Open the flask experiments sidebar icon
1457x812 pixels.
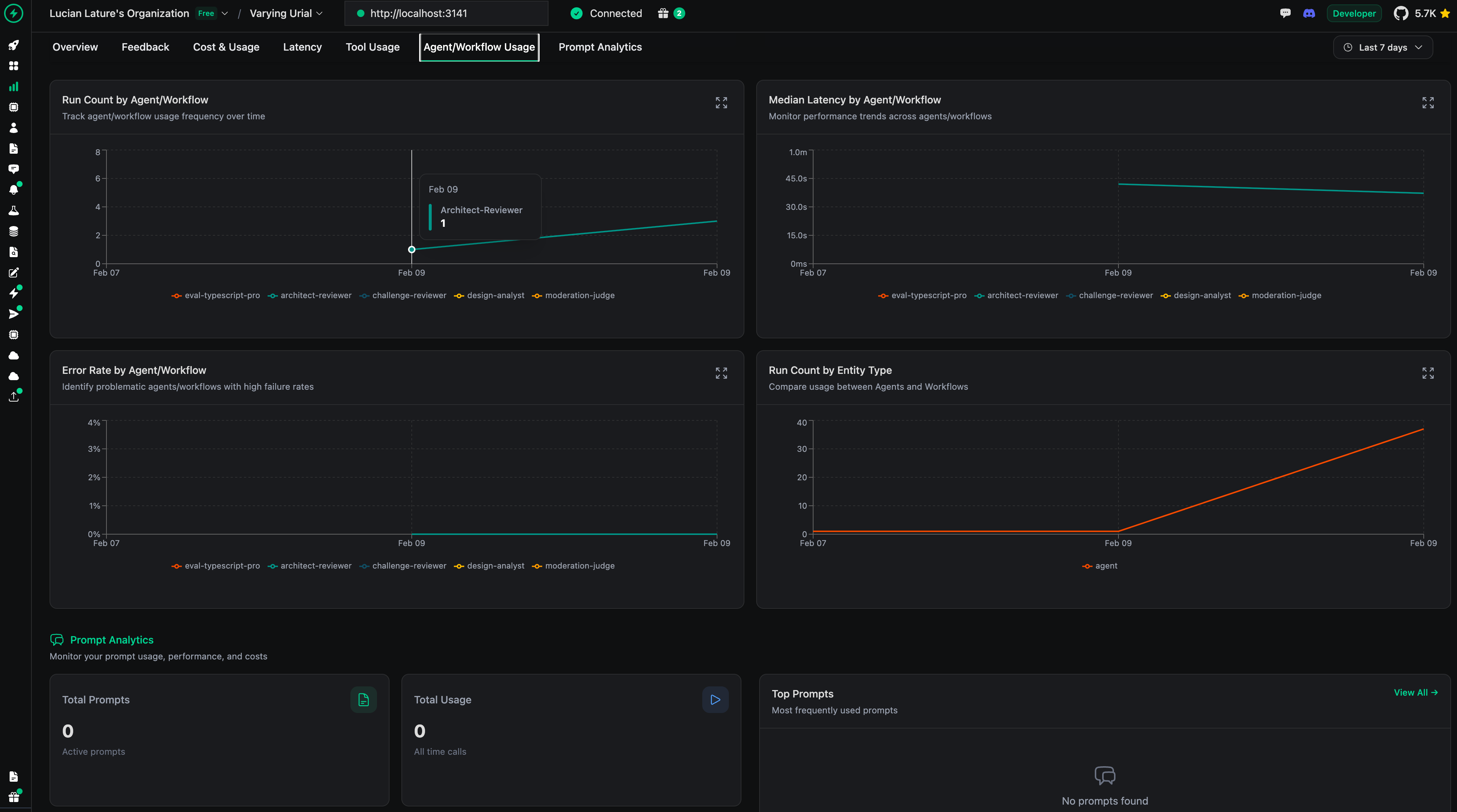pyautogui.click(x=14, y=210)
